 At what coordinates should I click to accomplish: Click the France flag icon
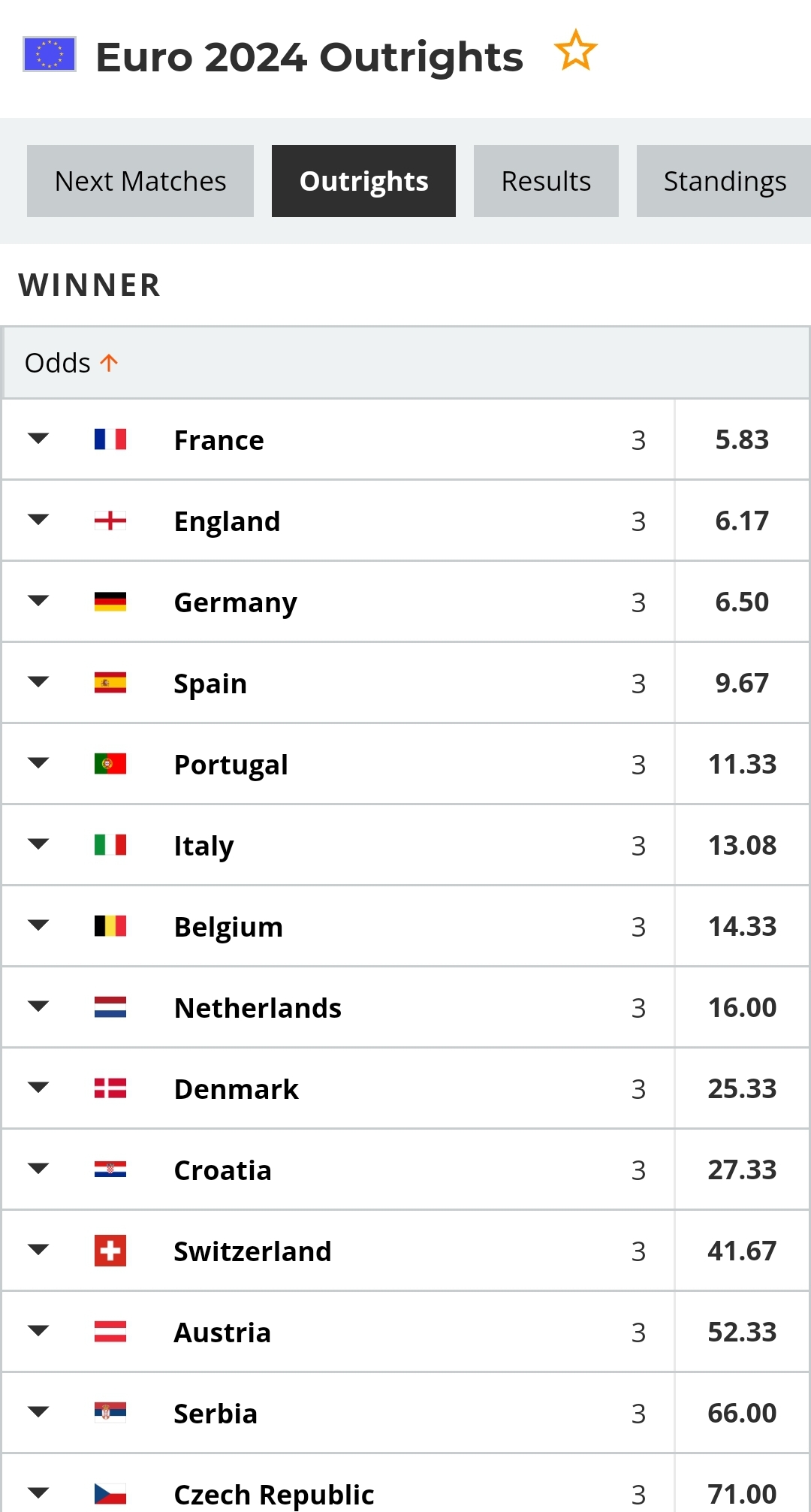coord(110,439)
